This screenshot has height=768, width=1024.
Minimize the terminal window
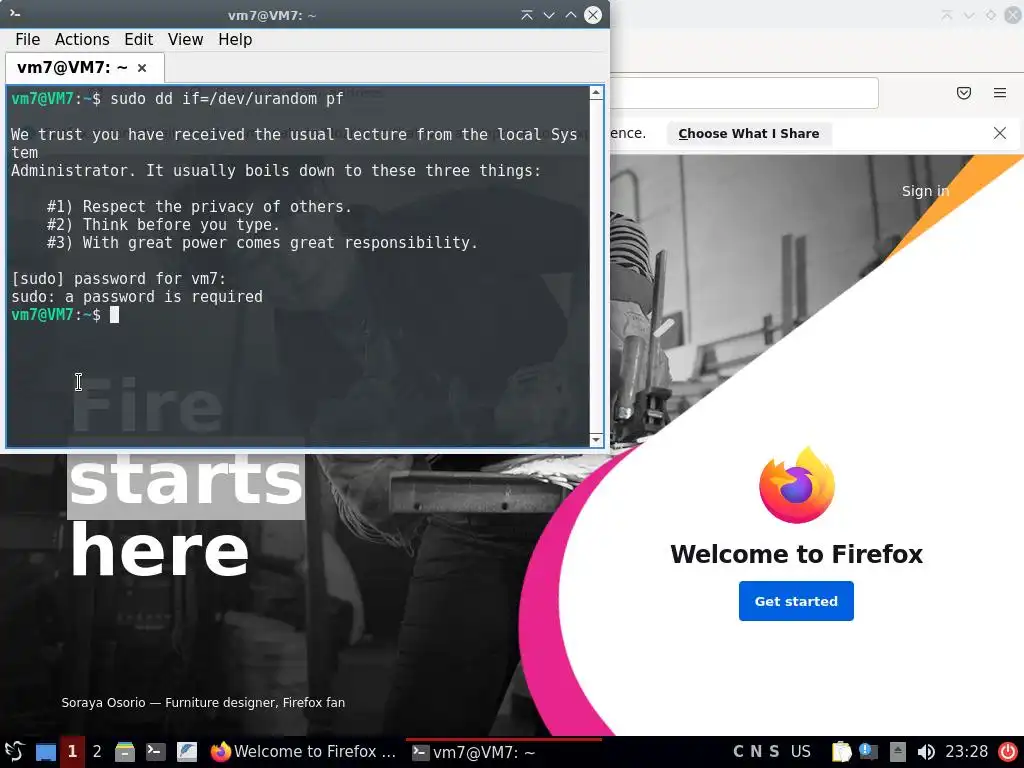pyautogui.click(x=549, y=15)
